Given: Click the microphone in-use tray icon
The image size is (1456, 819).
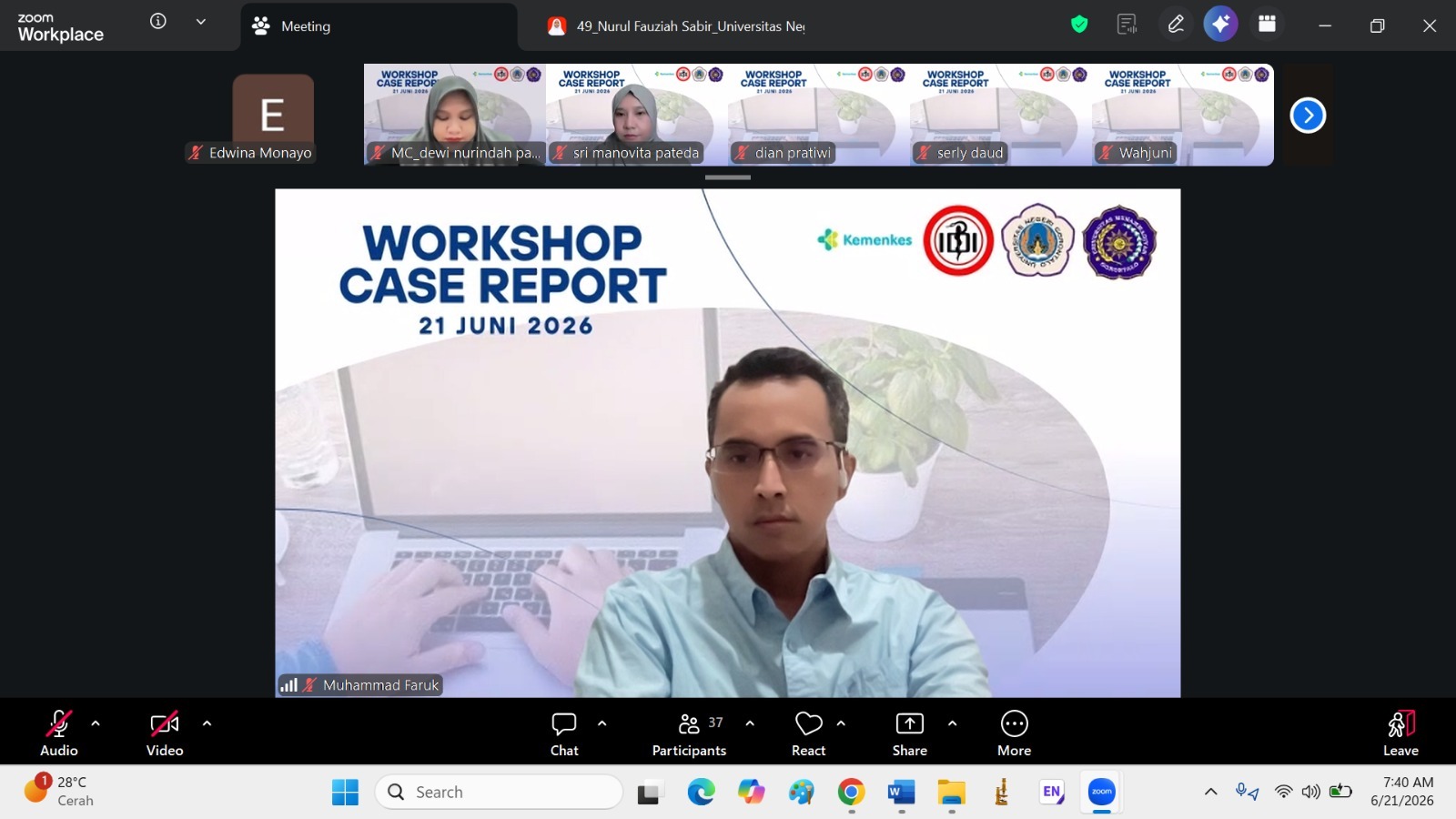Looking at the screenshot, I should [1246, 792].
